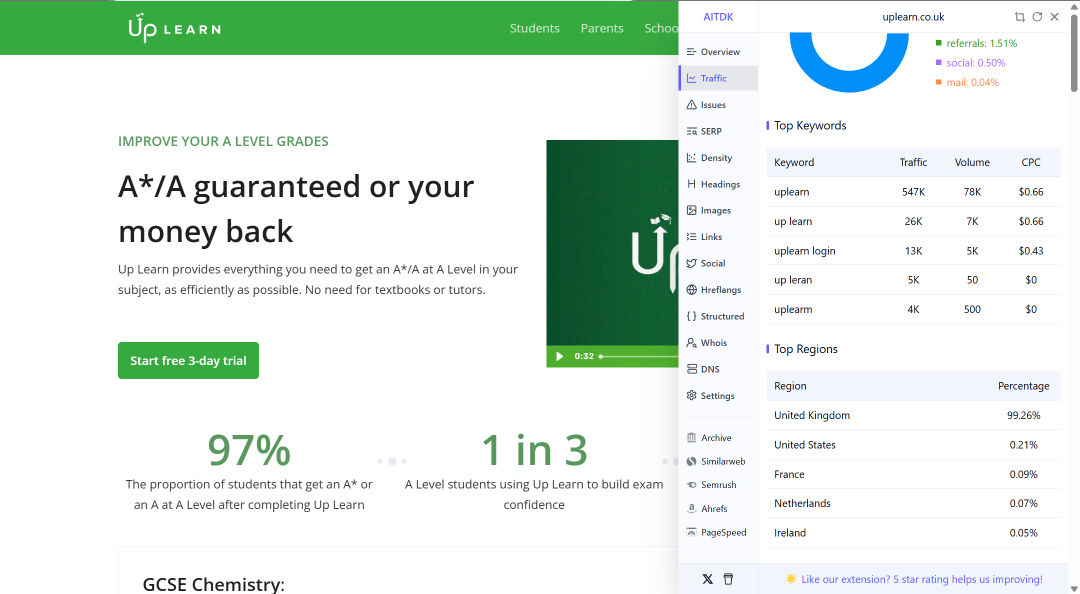
Task: Click the screenshot crop icon in panel header
Action: point(1019,17)
